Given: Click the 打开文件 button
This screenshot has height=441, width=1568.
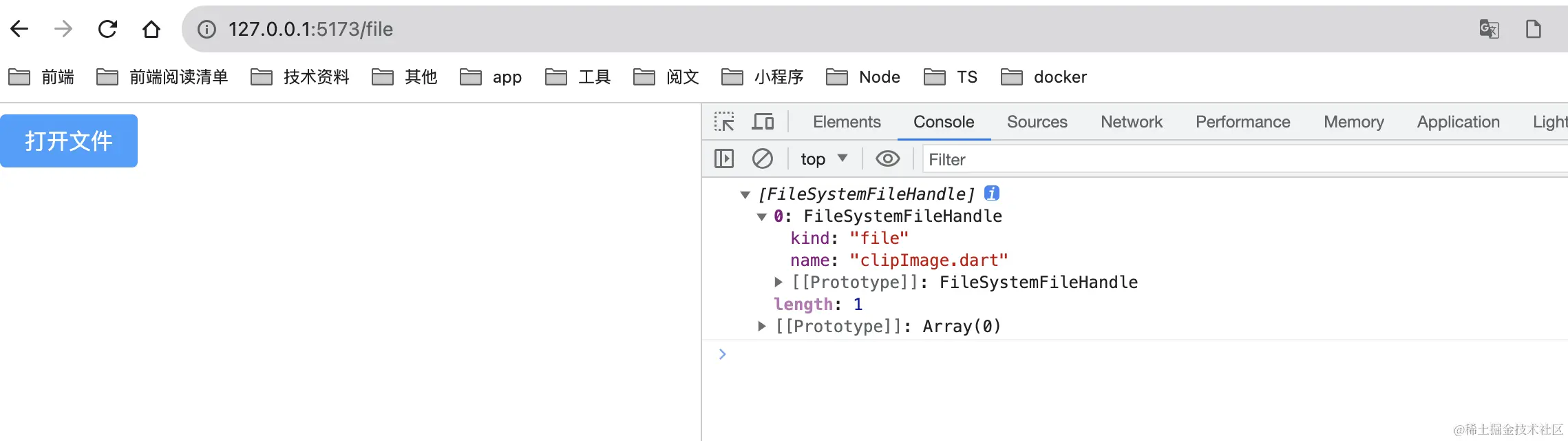Looking at the screenshot, I should coord(69,141).
